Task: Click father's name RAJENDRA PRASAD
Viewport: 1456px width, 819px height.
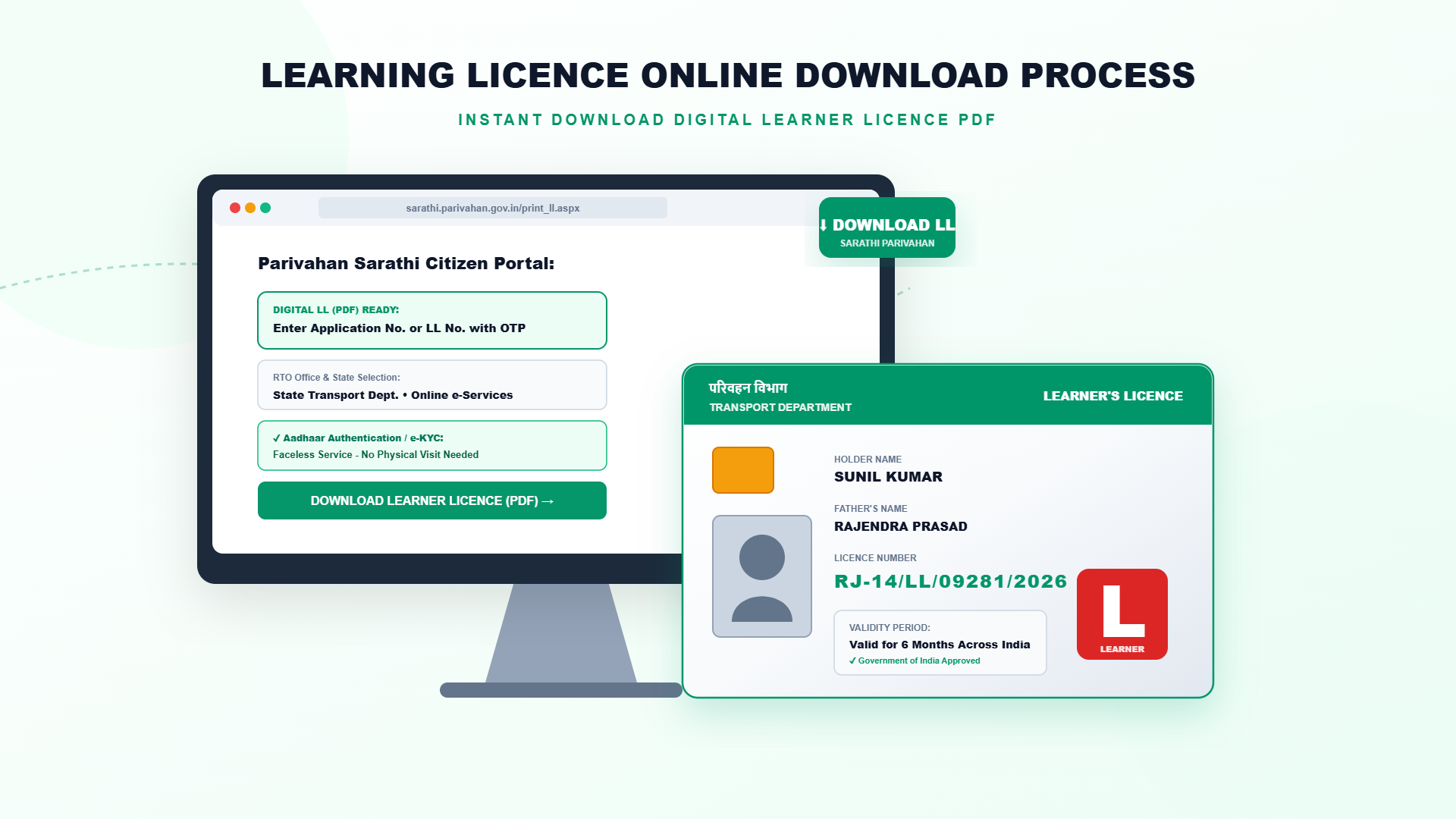Action: 901,526
